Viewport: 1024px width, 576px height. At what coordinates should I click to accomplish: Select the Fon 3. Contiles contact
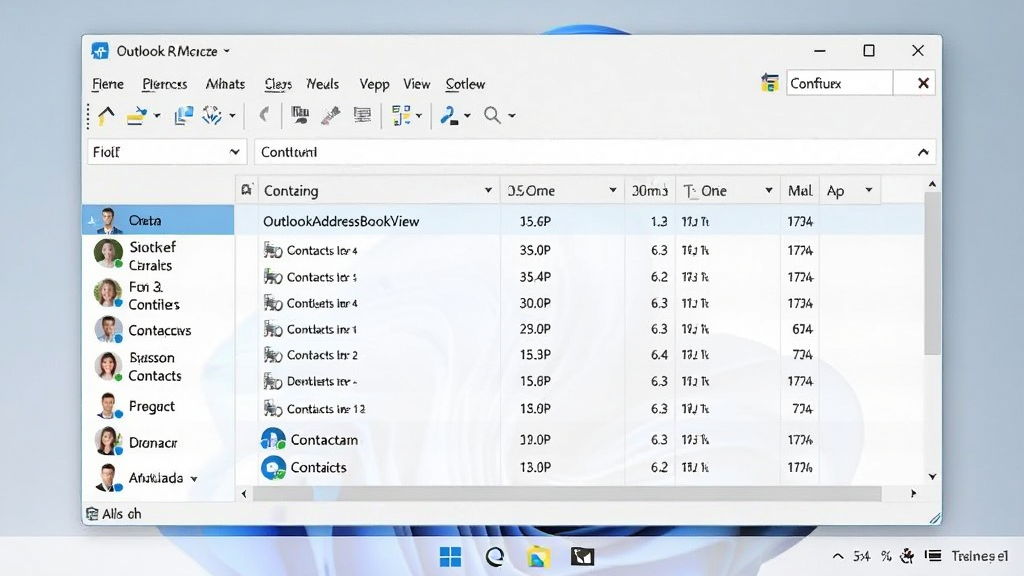click(158, 295)
